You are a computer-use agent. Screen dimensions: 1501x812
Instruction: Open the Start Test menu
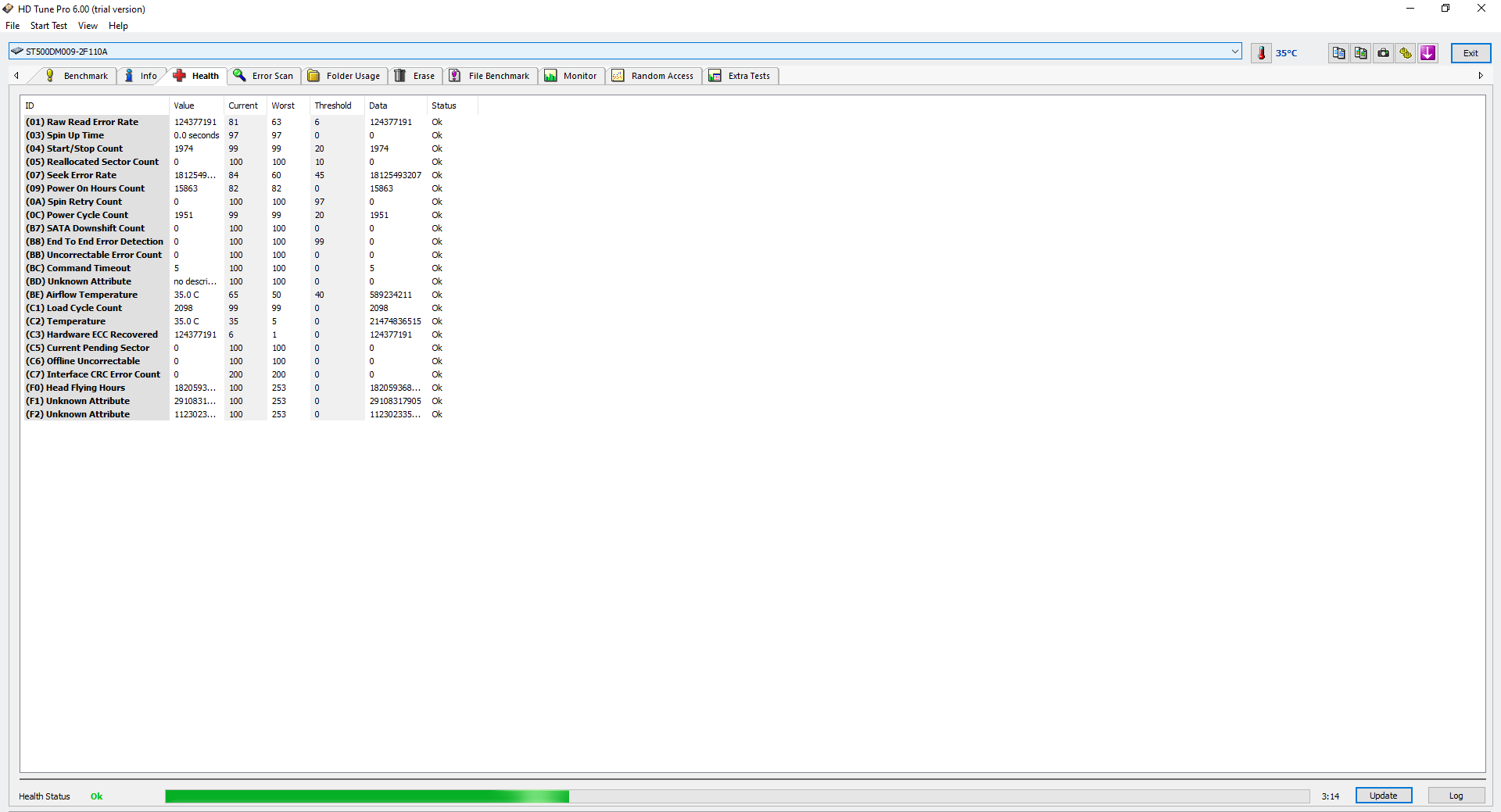tap(48, 26)
